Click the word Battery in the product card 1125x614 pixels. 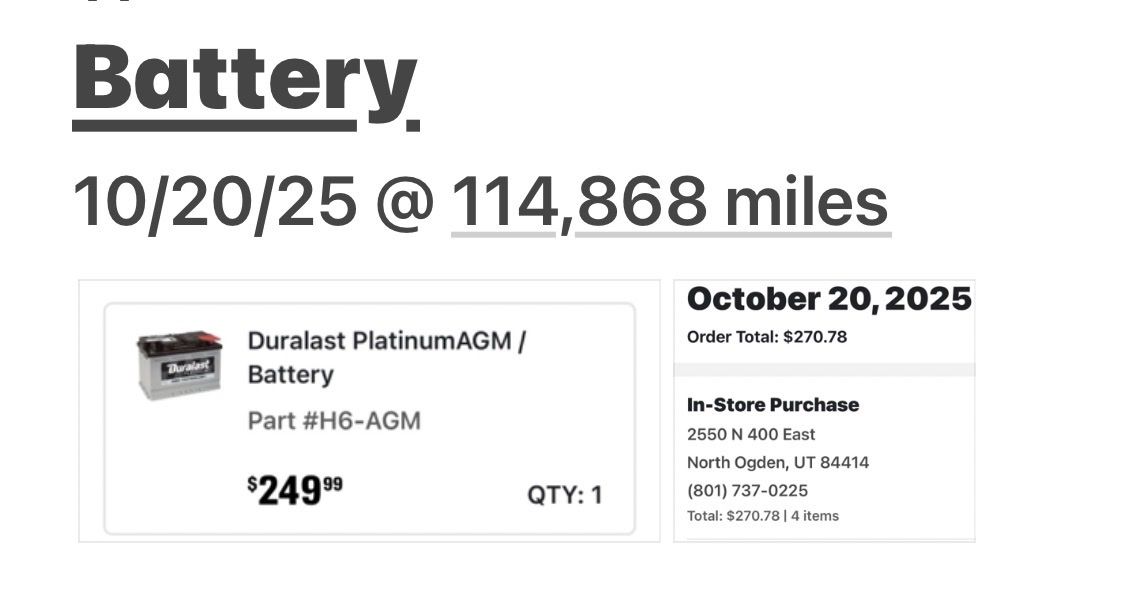[x=290, y=375]
